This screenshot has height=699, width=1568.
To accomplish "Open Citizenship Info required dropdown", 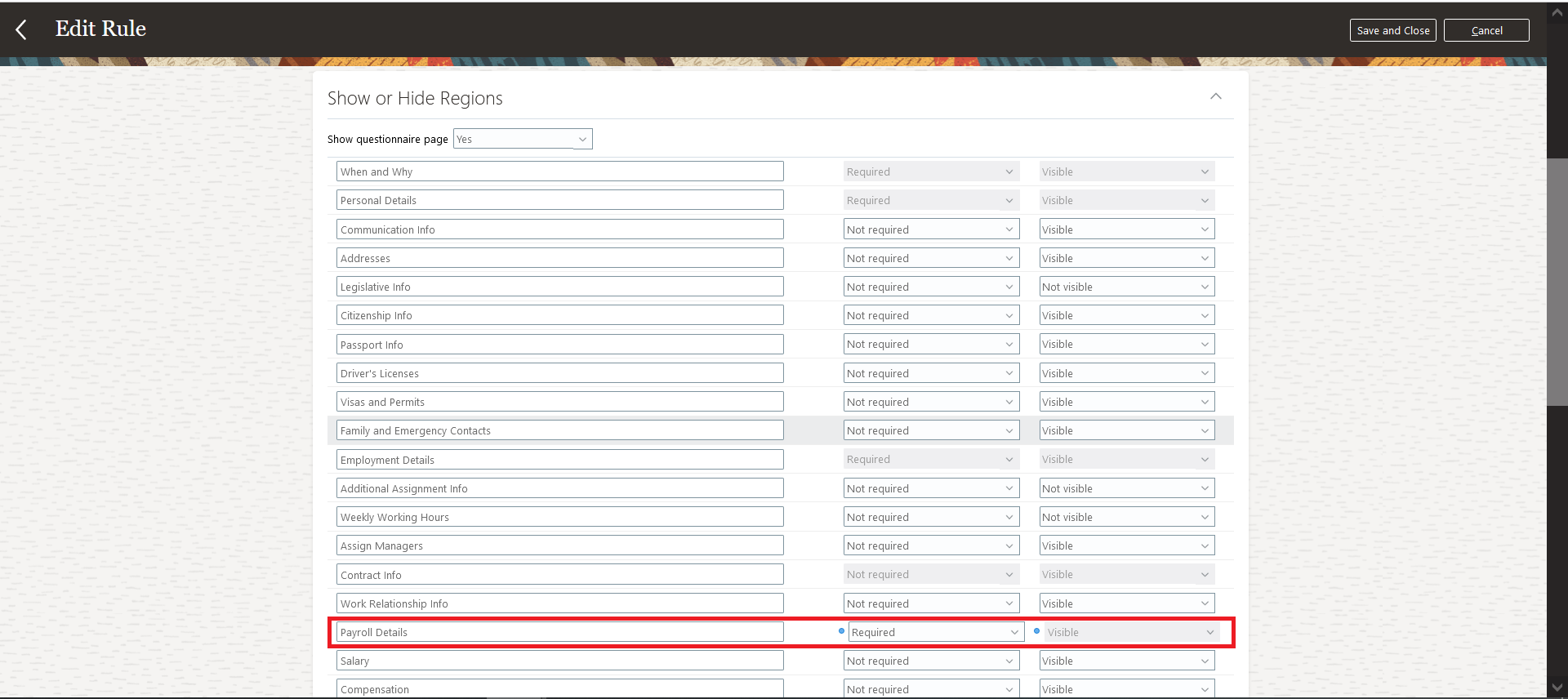I will (x=931, y=315).
